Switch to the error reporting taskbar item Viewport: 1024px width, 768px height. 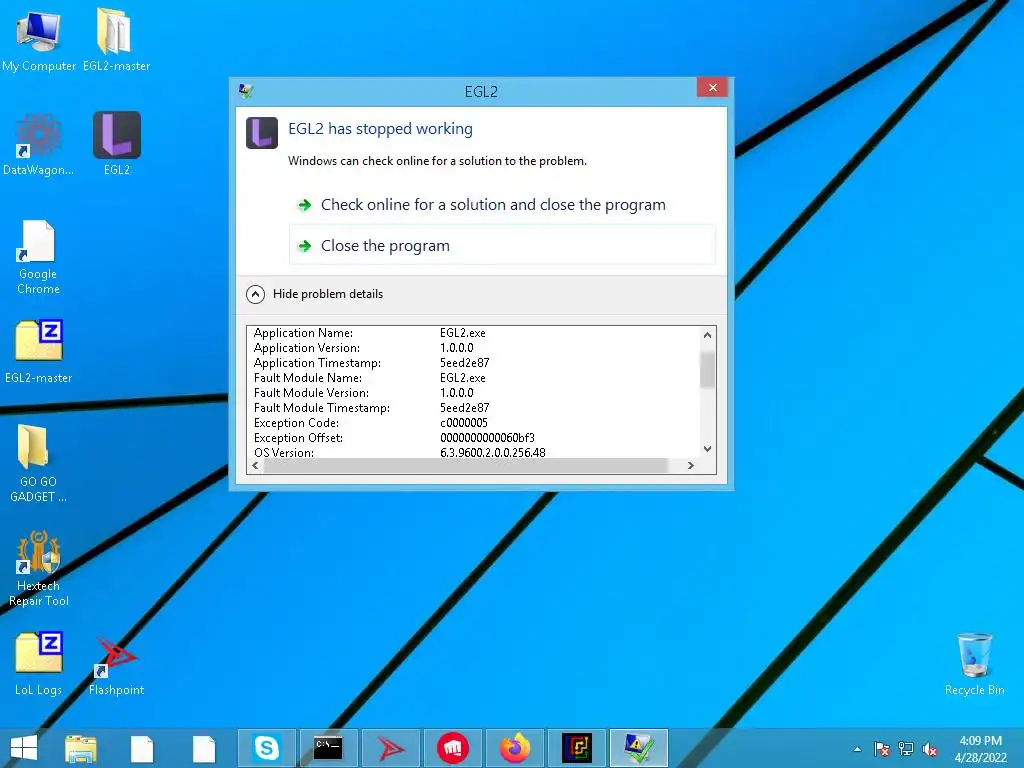pyautogui.click(x=639, y=748)
